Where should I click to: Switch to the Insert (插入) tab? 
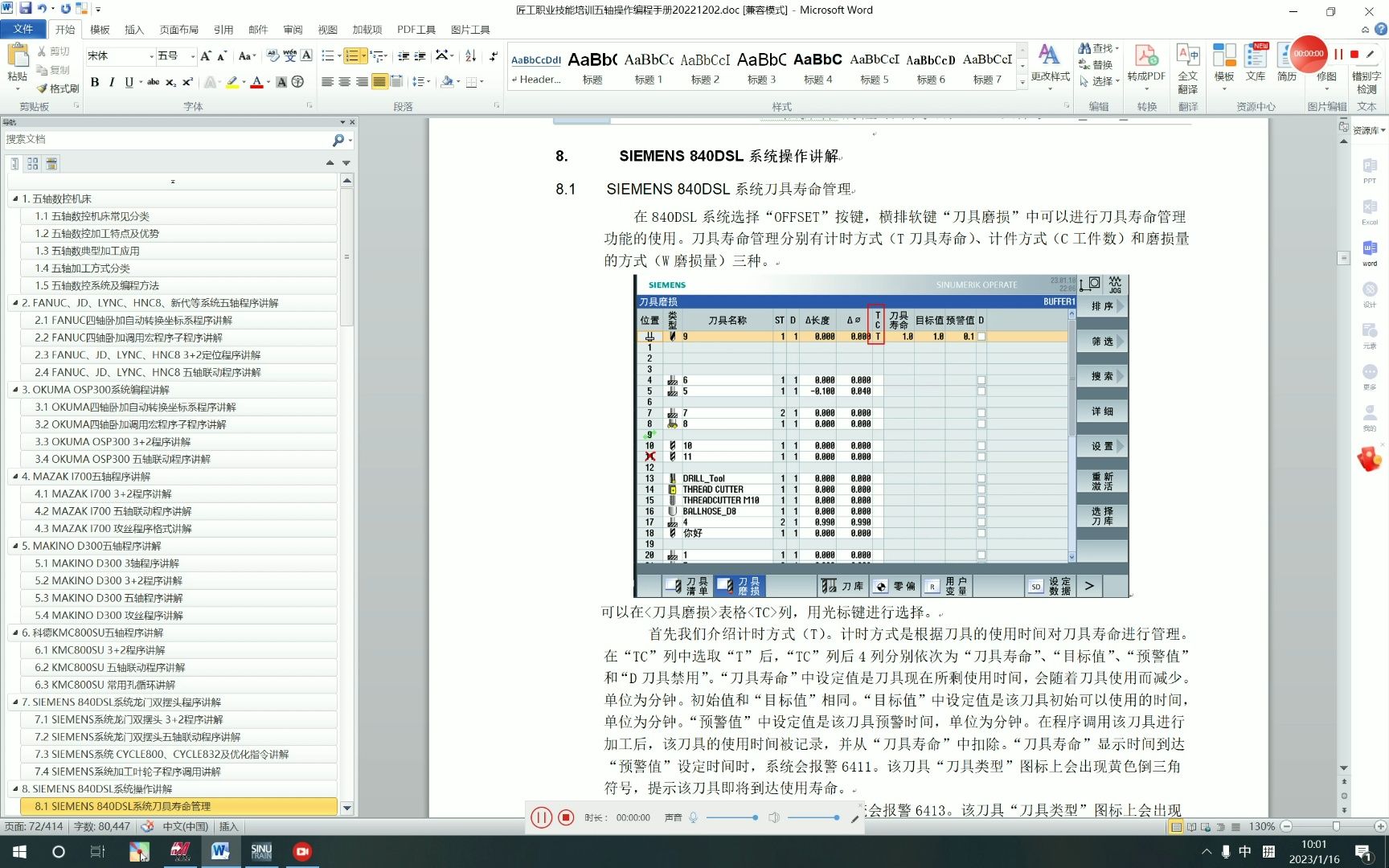tap(134, 30)
